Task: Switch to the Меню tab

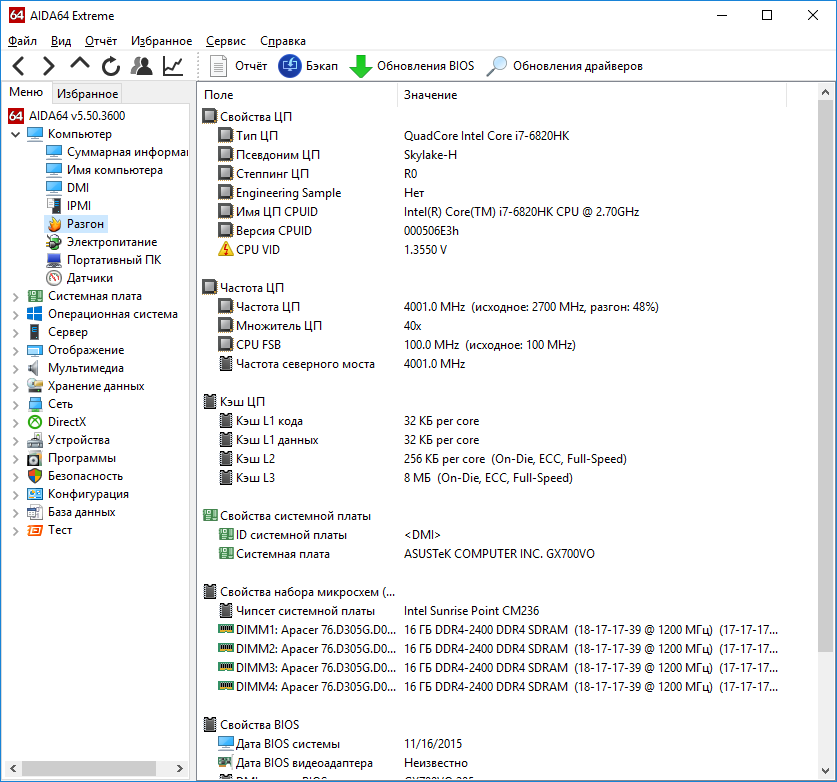Action: click(x=26, y=92)
